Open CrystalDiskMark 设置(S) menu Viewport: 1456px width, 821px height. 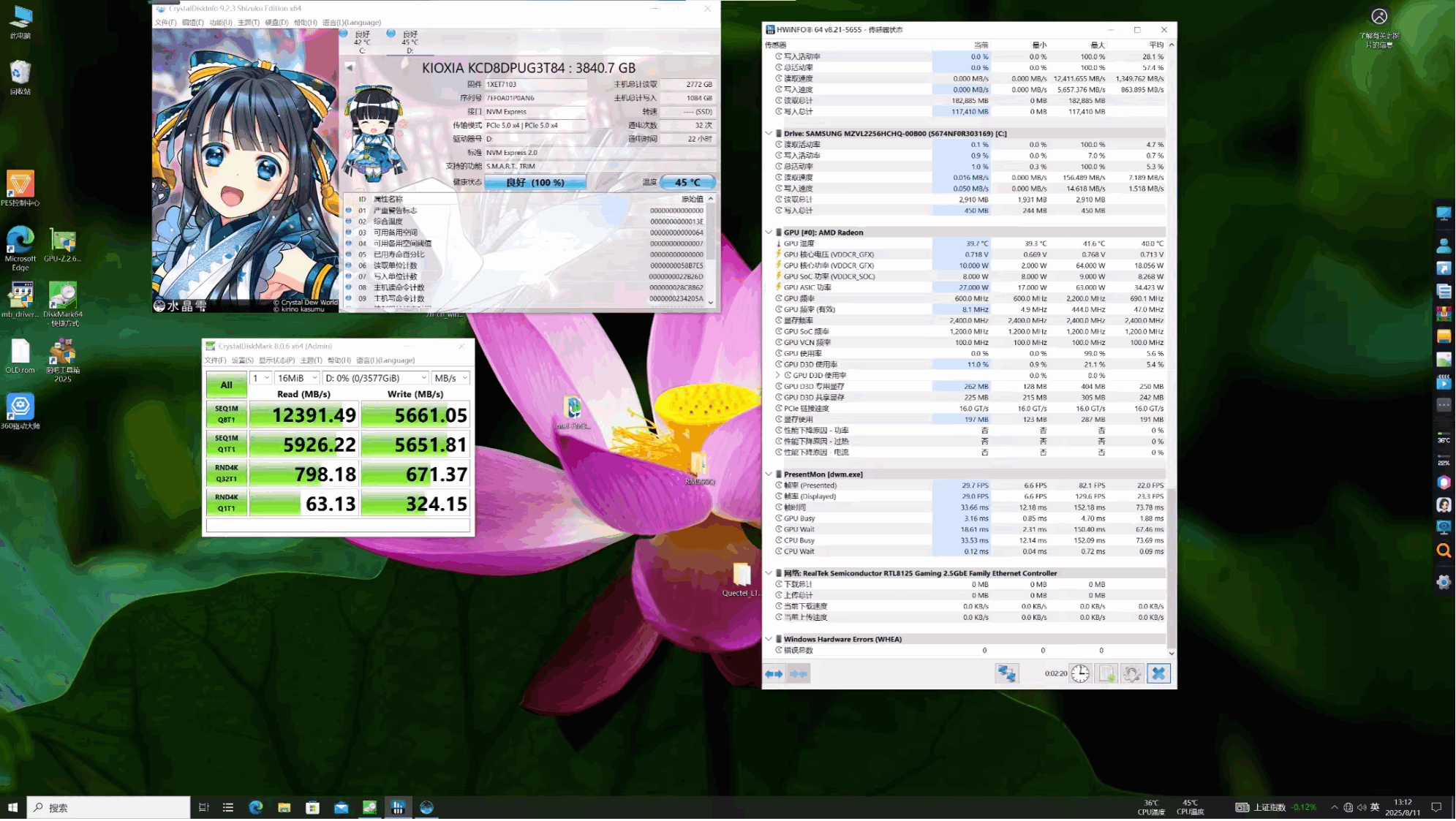coord(242,360)
